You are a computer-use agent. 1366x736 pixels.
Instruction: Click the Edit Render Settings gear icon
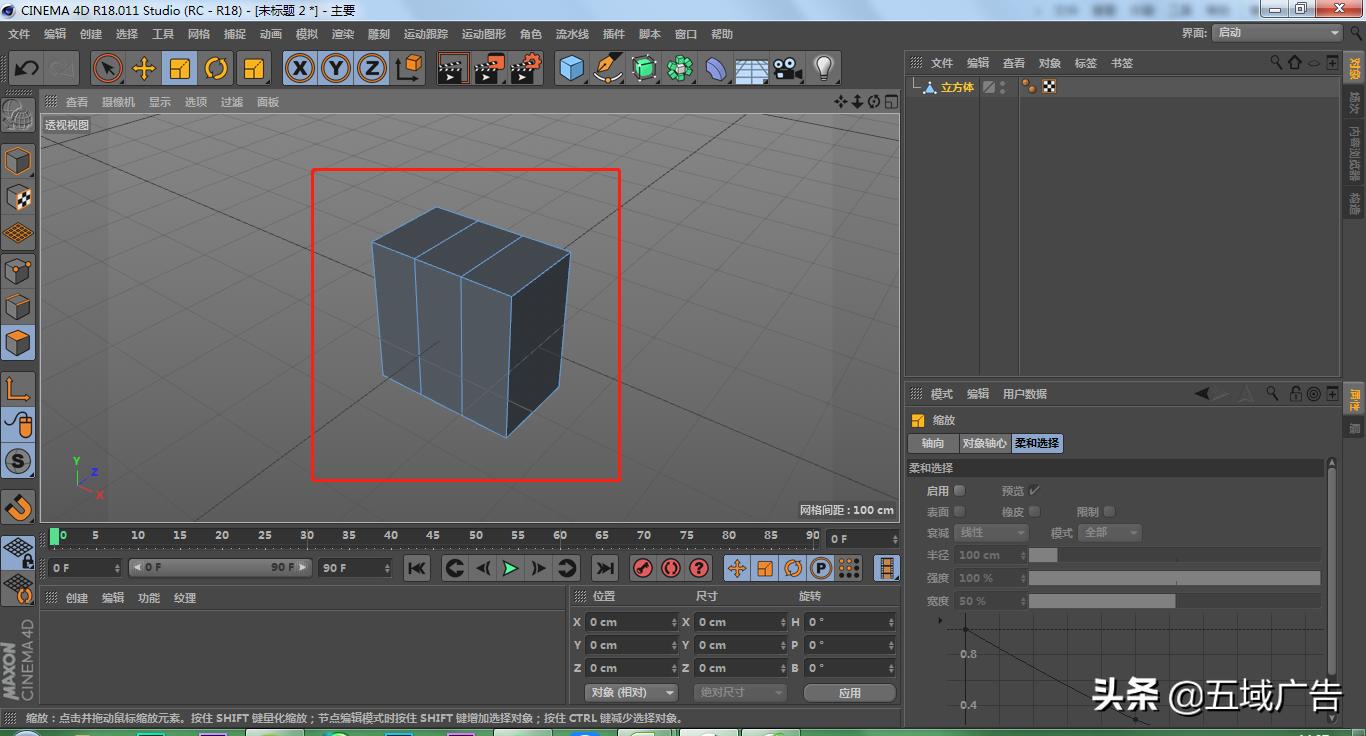click(x=524, y=68)
